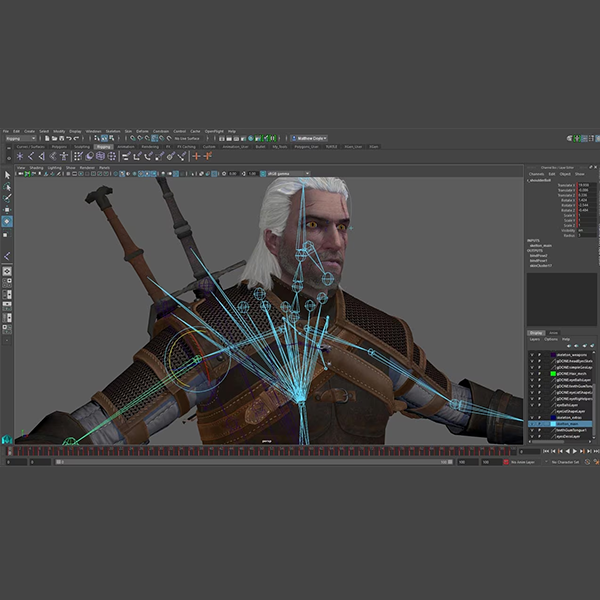
Task: Click the redo arrow icon
Action: [76, 138]
